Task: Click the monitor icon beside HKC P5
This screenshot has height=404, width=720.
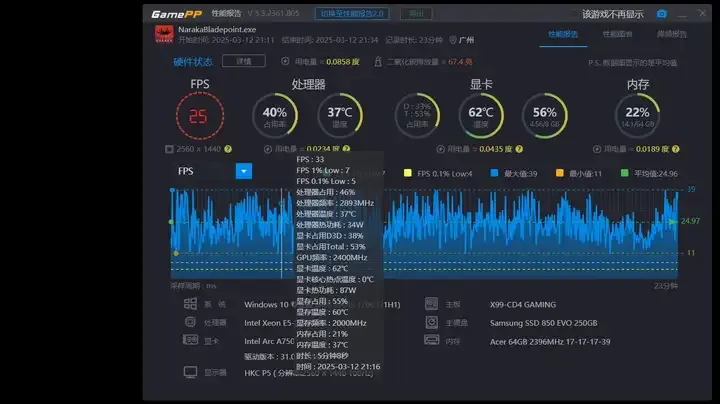Action: coord(190,372)
